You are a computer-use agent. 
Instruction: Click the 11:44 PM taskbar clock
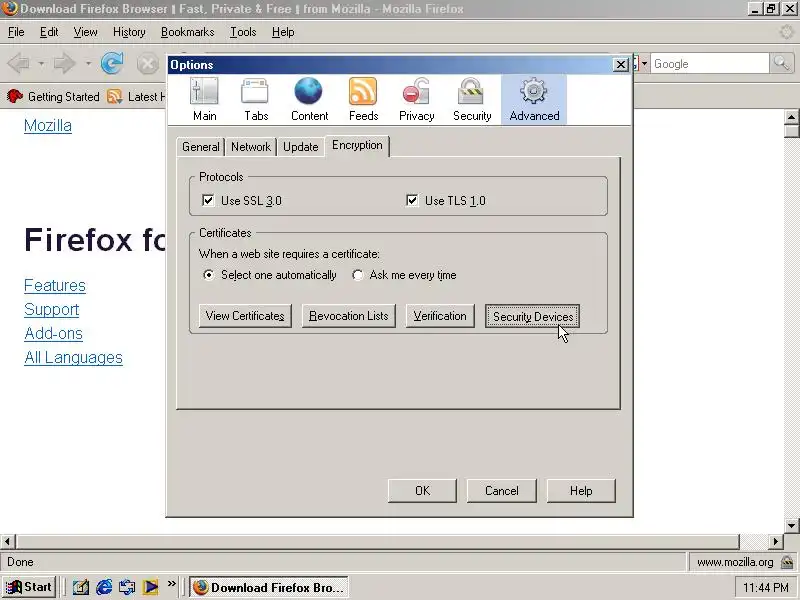(x=765, y=588)
